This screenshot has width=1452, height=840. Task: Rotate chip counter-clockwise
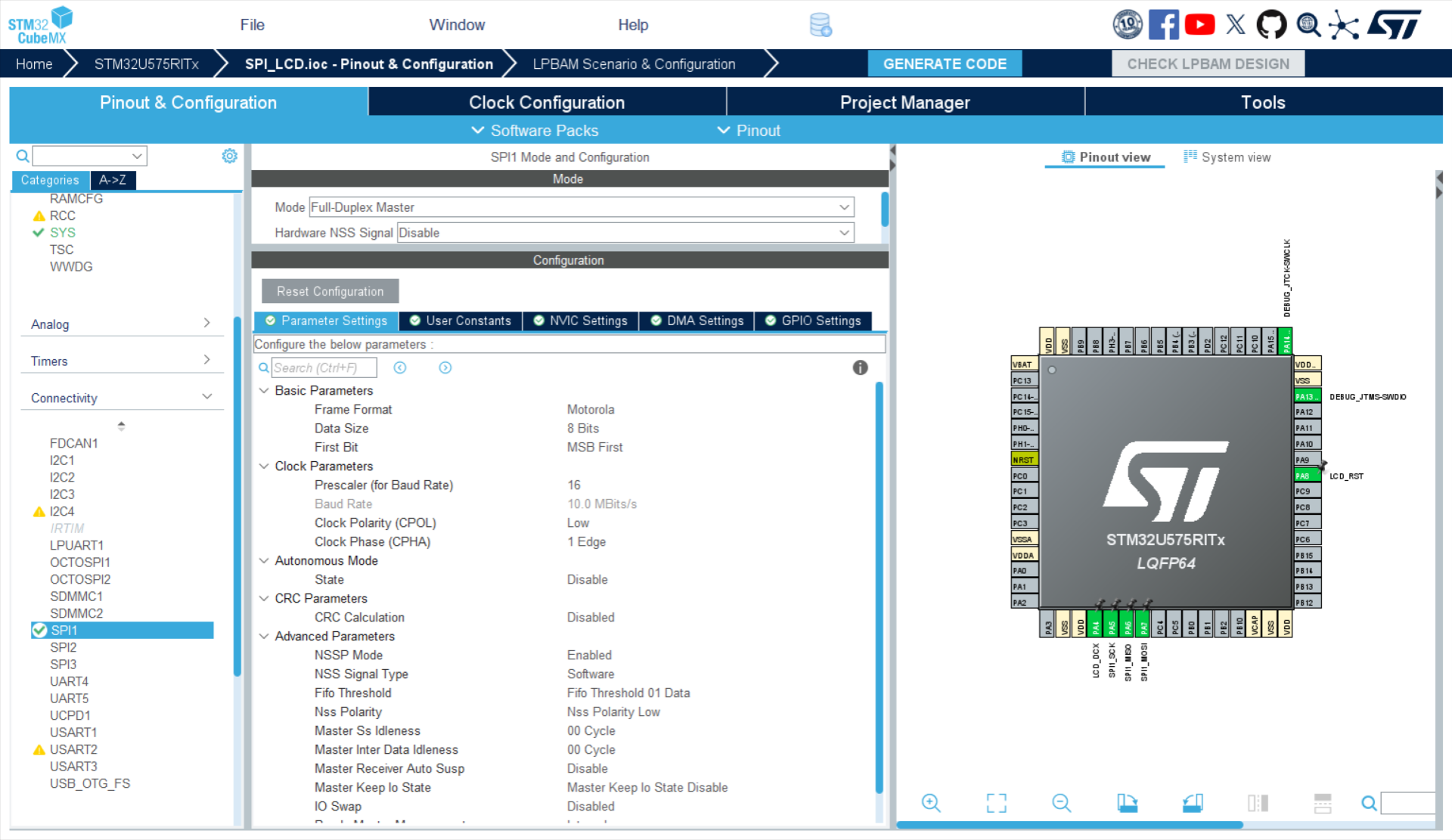(1193, 803)
